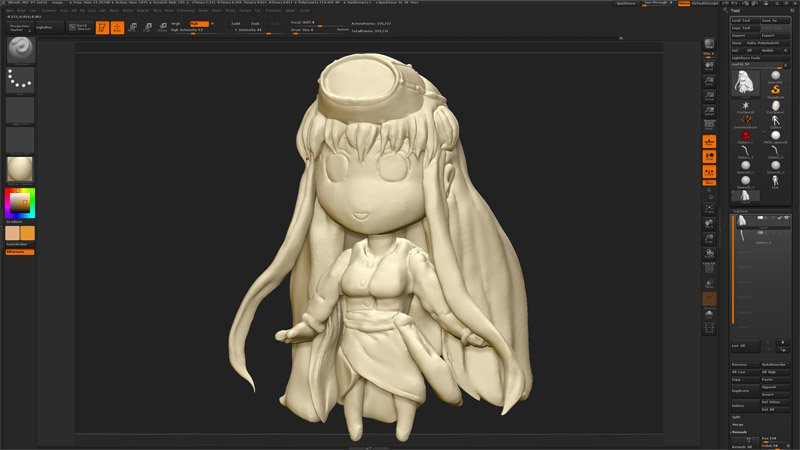Expand the Merge section

739,424
